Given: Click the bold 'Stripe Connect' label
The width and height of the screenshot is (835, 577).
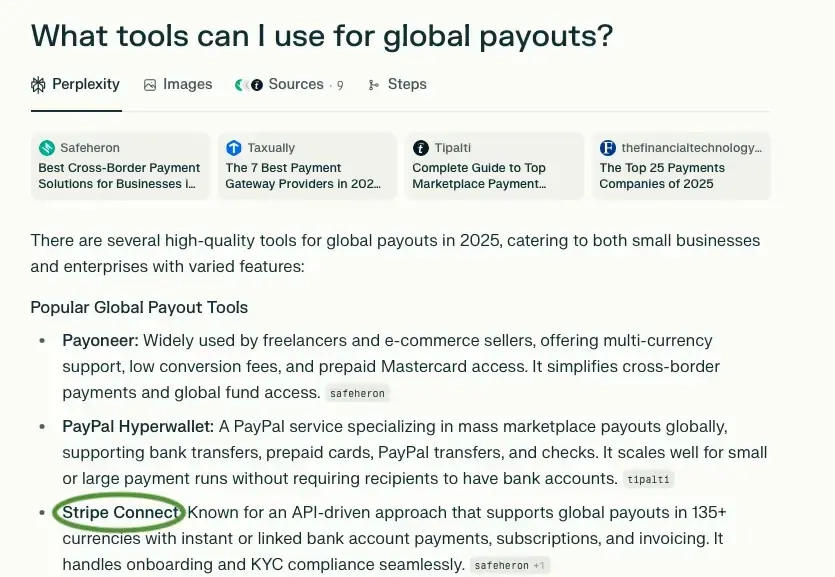Looking at the screenshot, I should 120,512.
